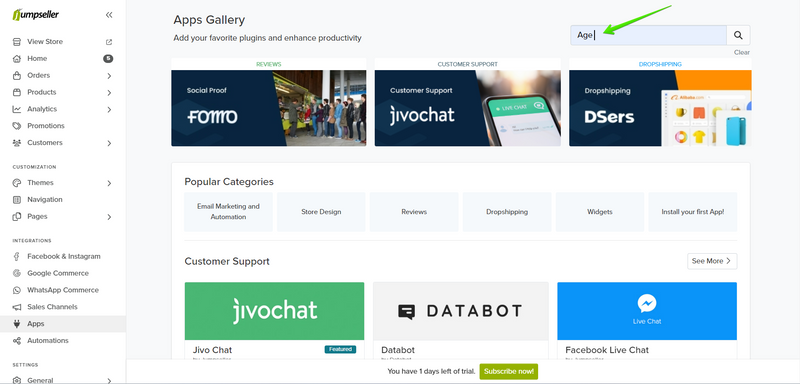Click the View Store storefront icon

coord(17,42)
